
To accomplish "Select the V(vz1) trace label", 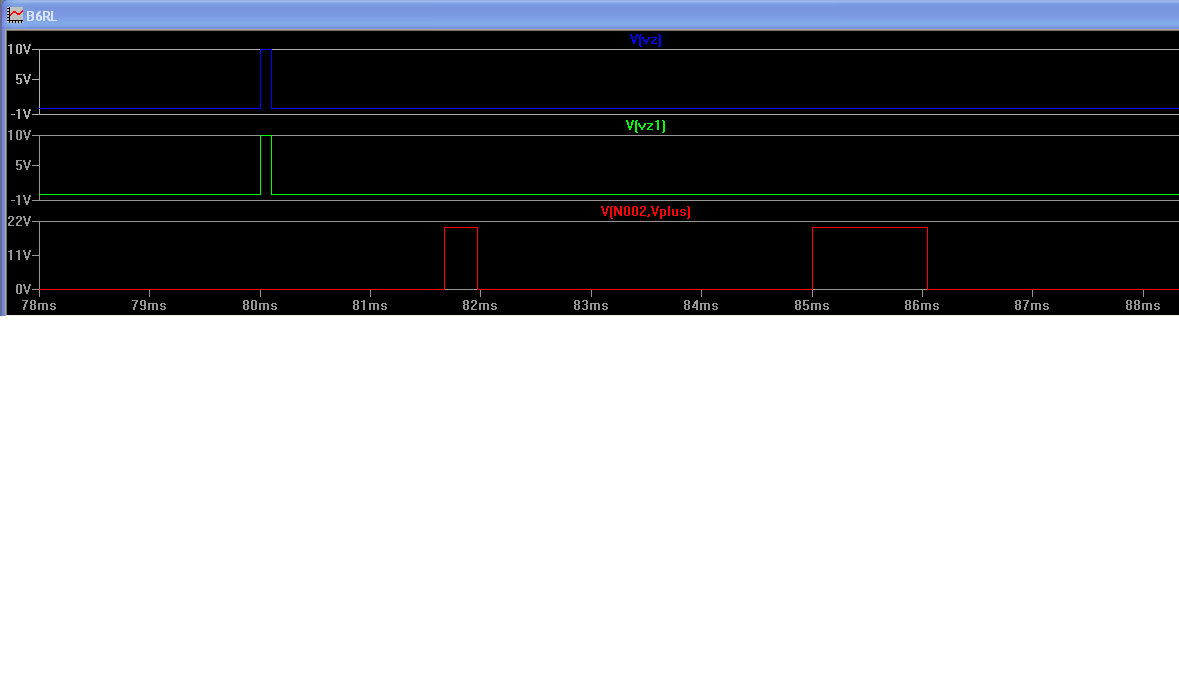I will [x=645, y=126].
